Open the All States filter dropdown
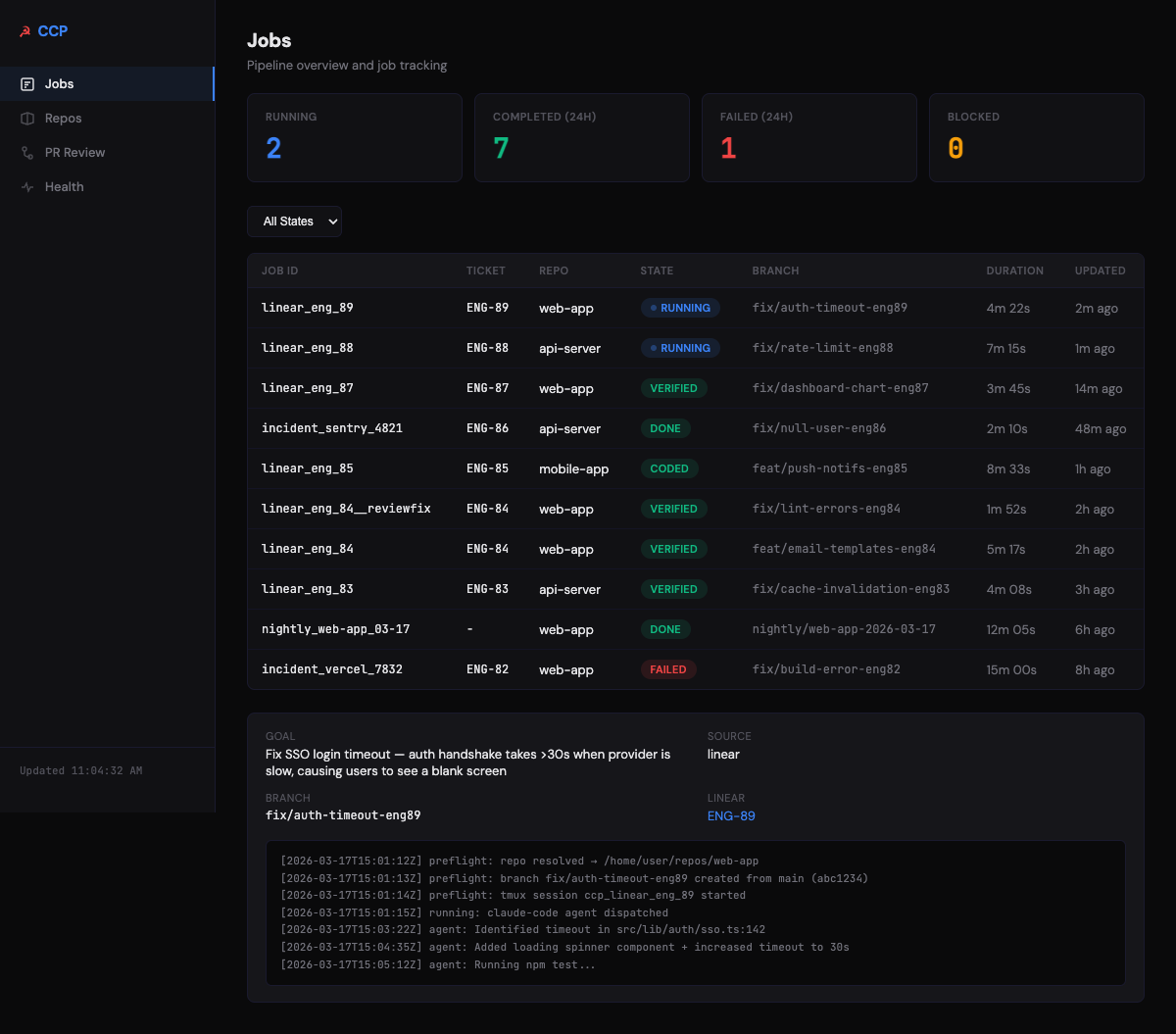Image resolution: width=1176 pixels, height=1034 pixels. pos(294,222)
